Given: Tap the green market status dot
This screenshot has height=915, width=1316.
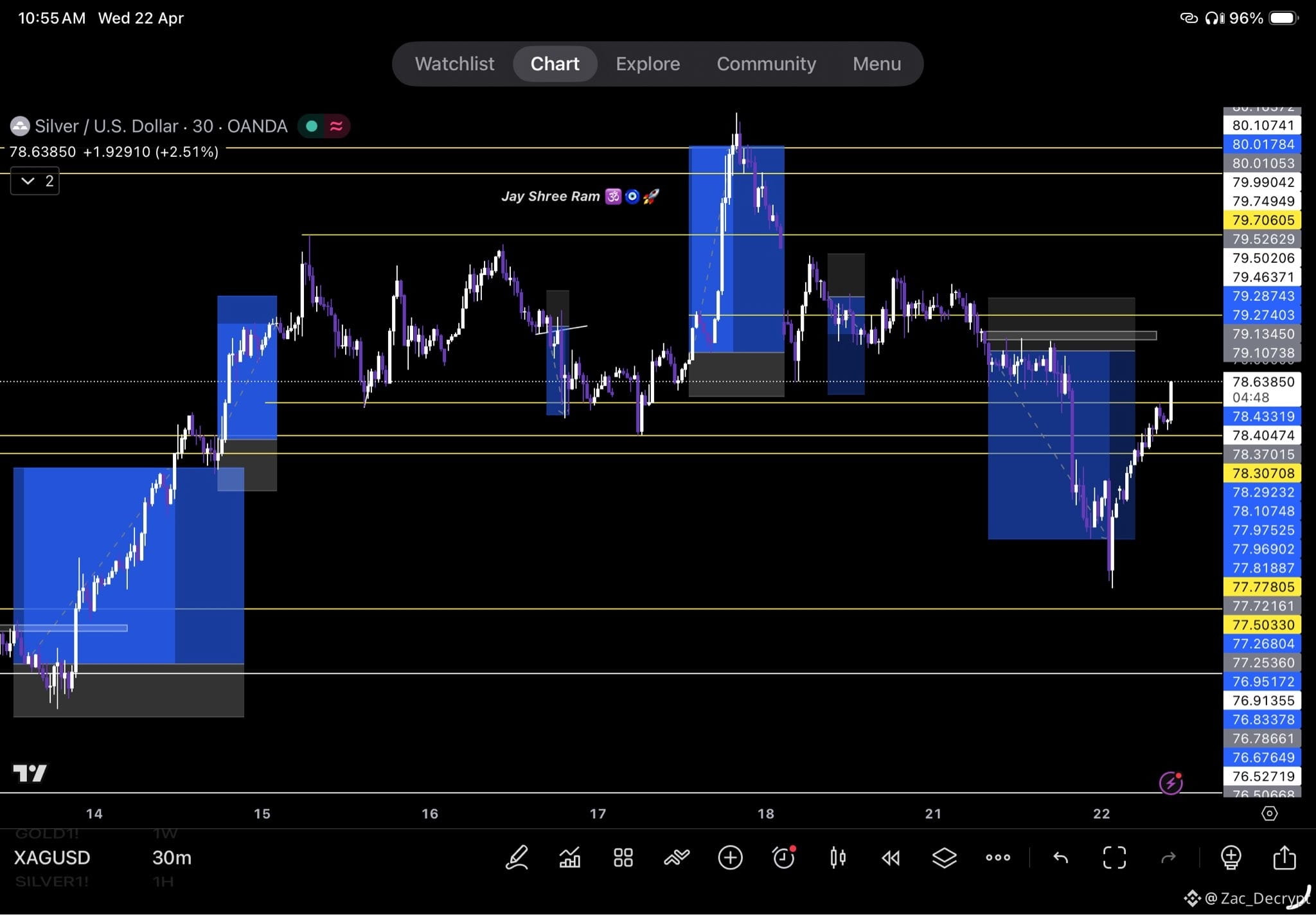Looking at the screenshot, I should [312, 126].
